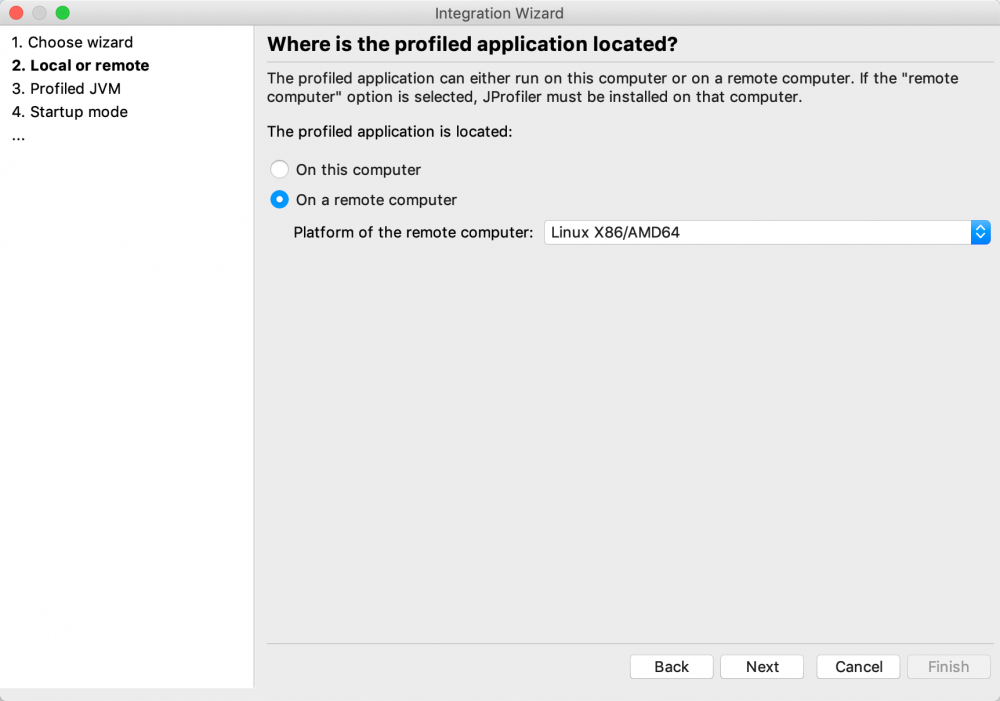Click the disabled Finish button
Screen dimensions: 1000x701
(948, 666)
